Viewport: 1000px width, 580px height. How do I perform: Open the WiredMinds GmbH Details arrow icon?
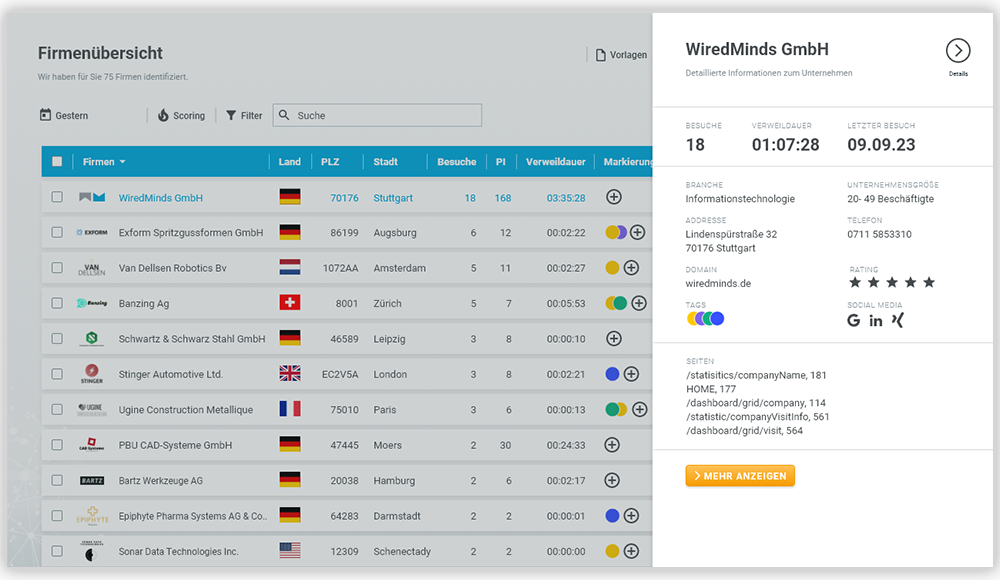point(958,50)
